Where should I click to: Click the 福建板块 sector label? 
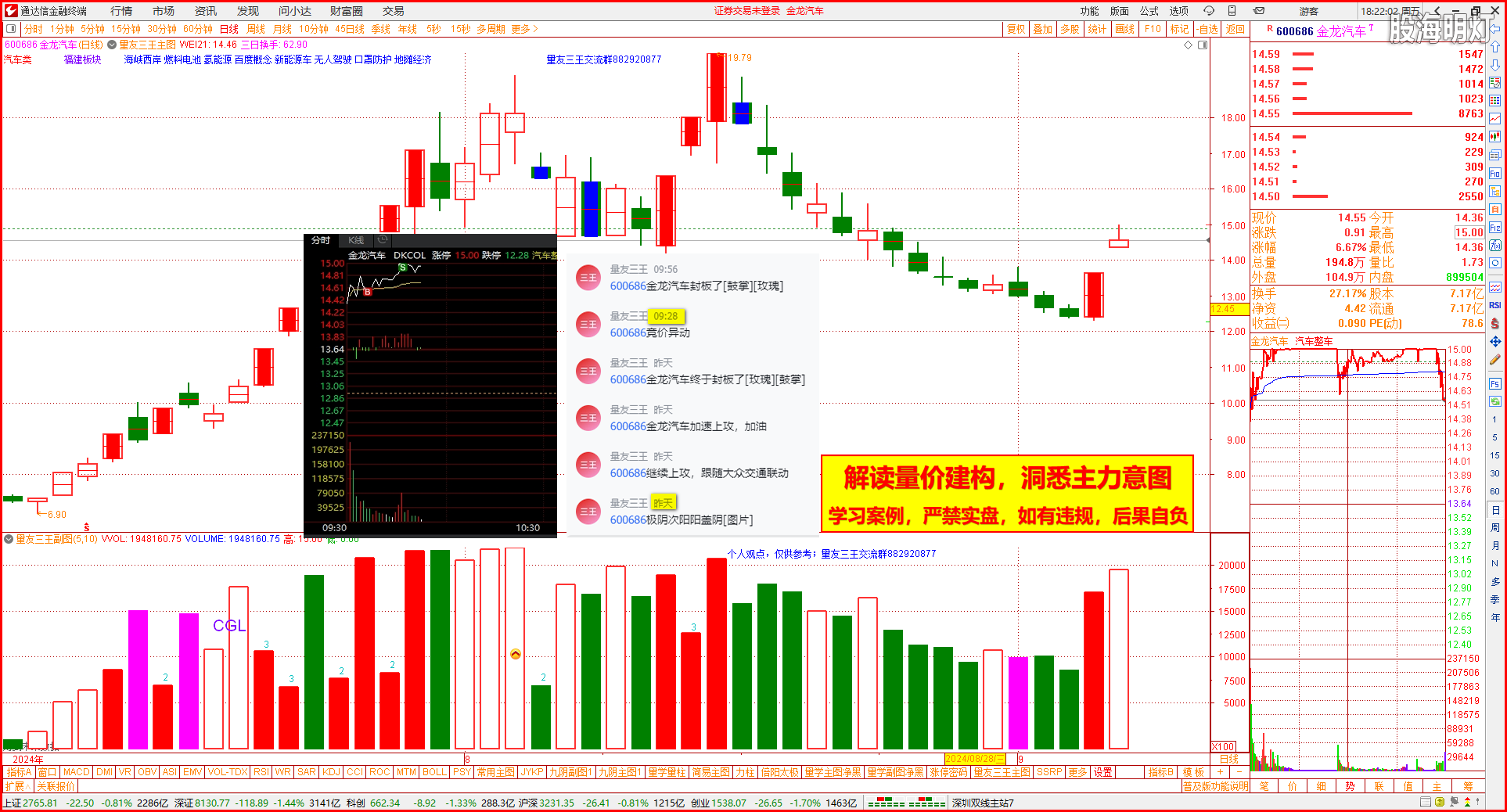[83, 59]
